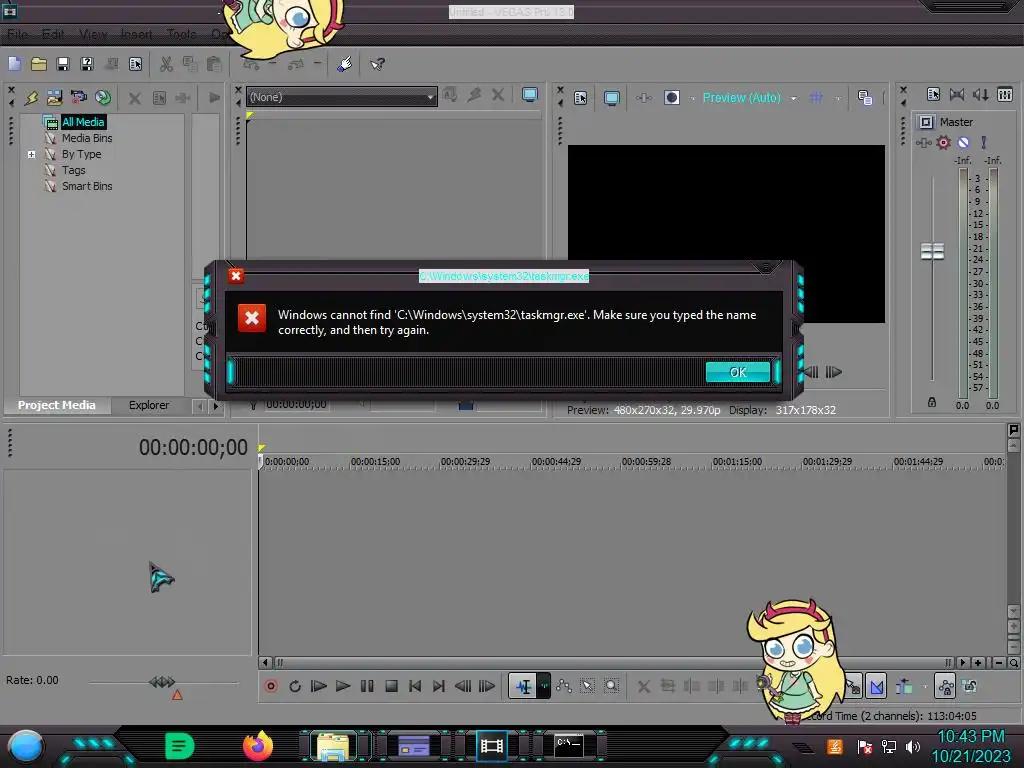Click the Master volume fader
The height and width of the screenshot is (768, 1024).
[x=932, y=251]
